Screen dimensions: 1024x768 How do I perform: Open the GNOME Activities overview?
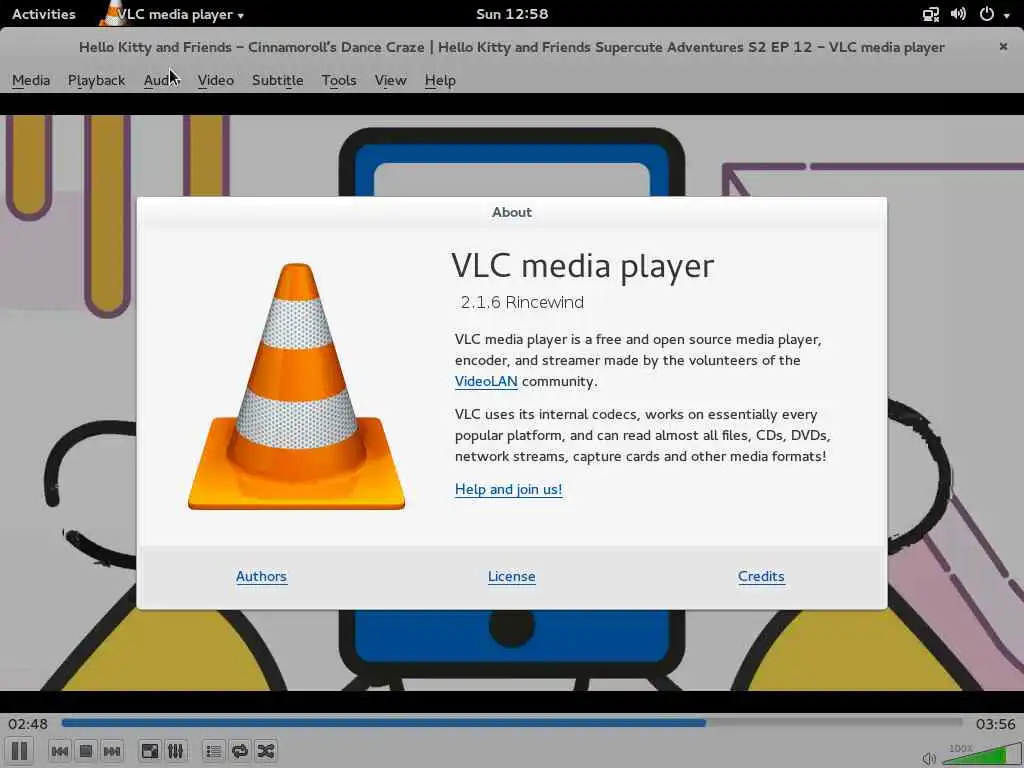click(44, 14)
